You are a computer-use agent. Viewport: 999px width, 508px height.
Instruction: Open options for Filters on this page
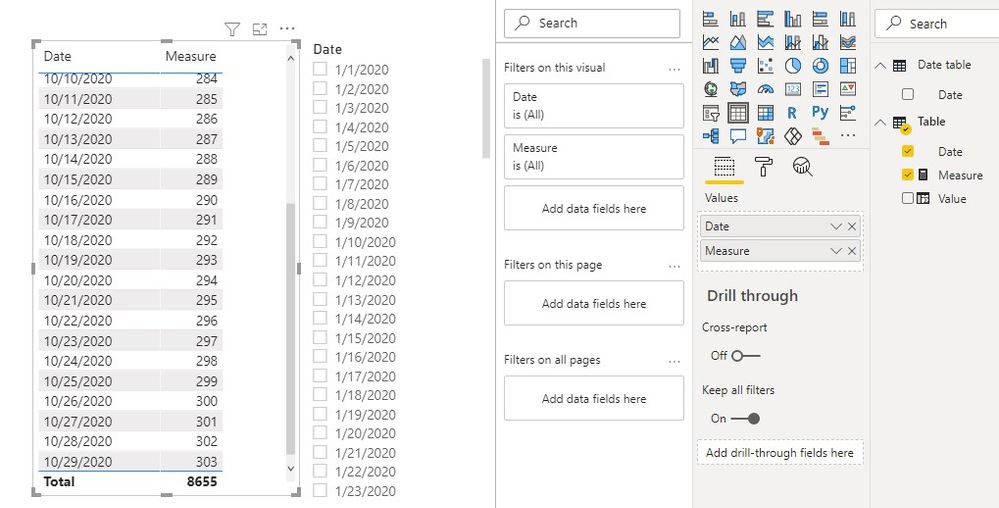point(675,266)
